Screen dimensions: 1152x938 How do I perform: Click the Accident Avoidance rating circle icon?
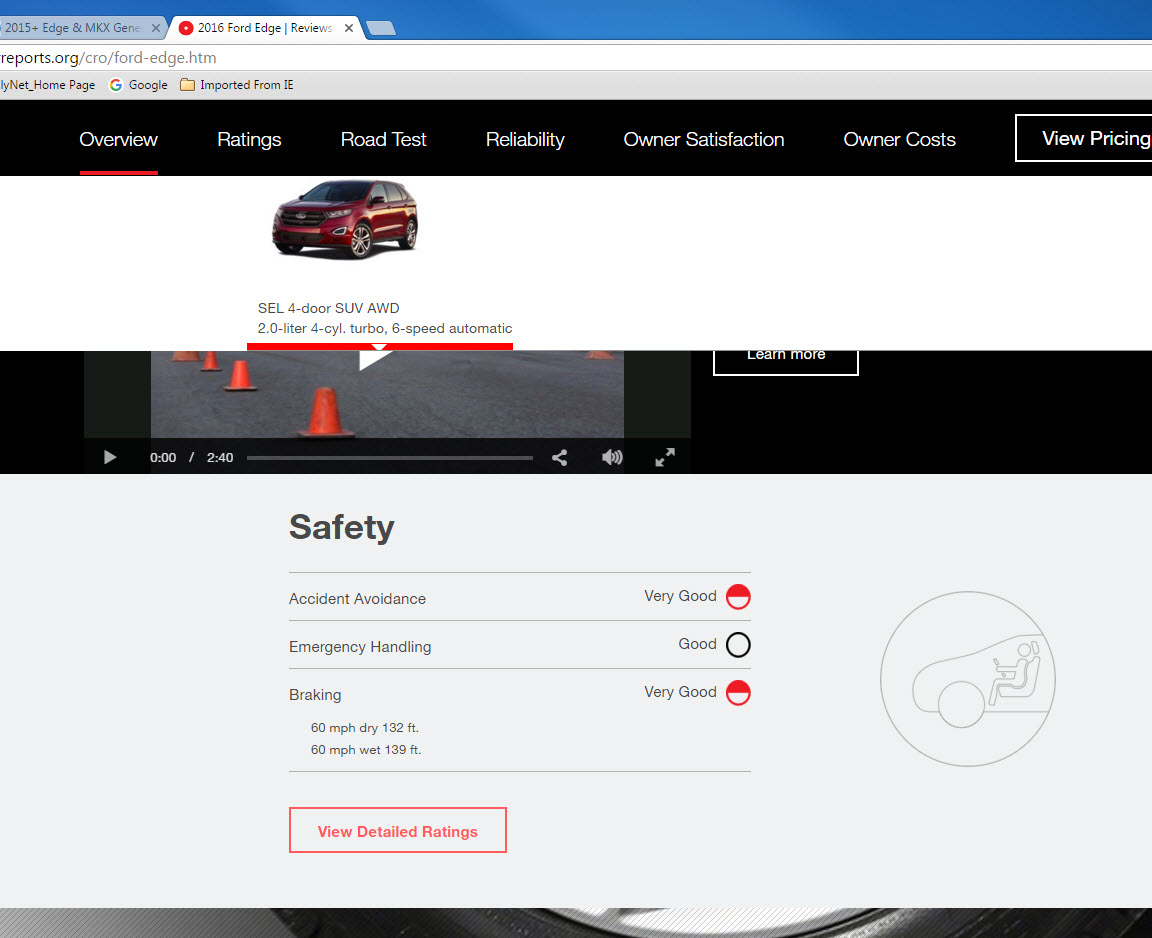(738, 596)
